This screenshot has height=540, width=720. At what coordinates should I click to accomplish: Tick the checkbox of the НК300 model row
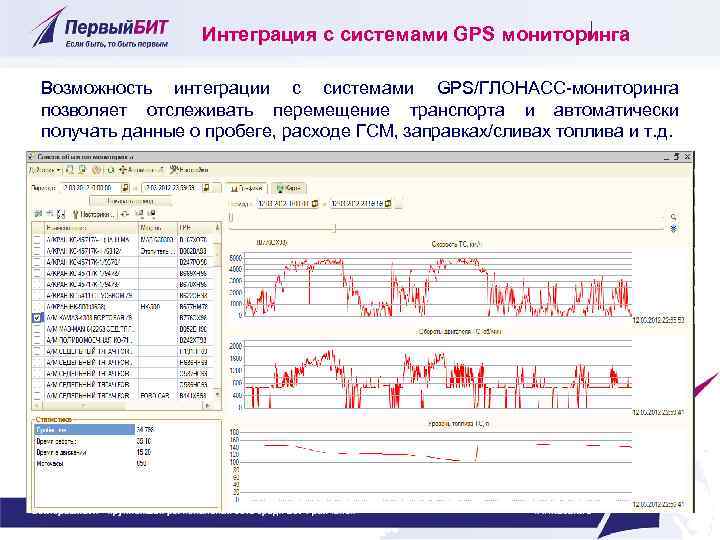pos(37,307)
